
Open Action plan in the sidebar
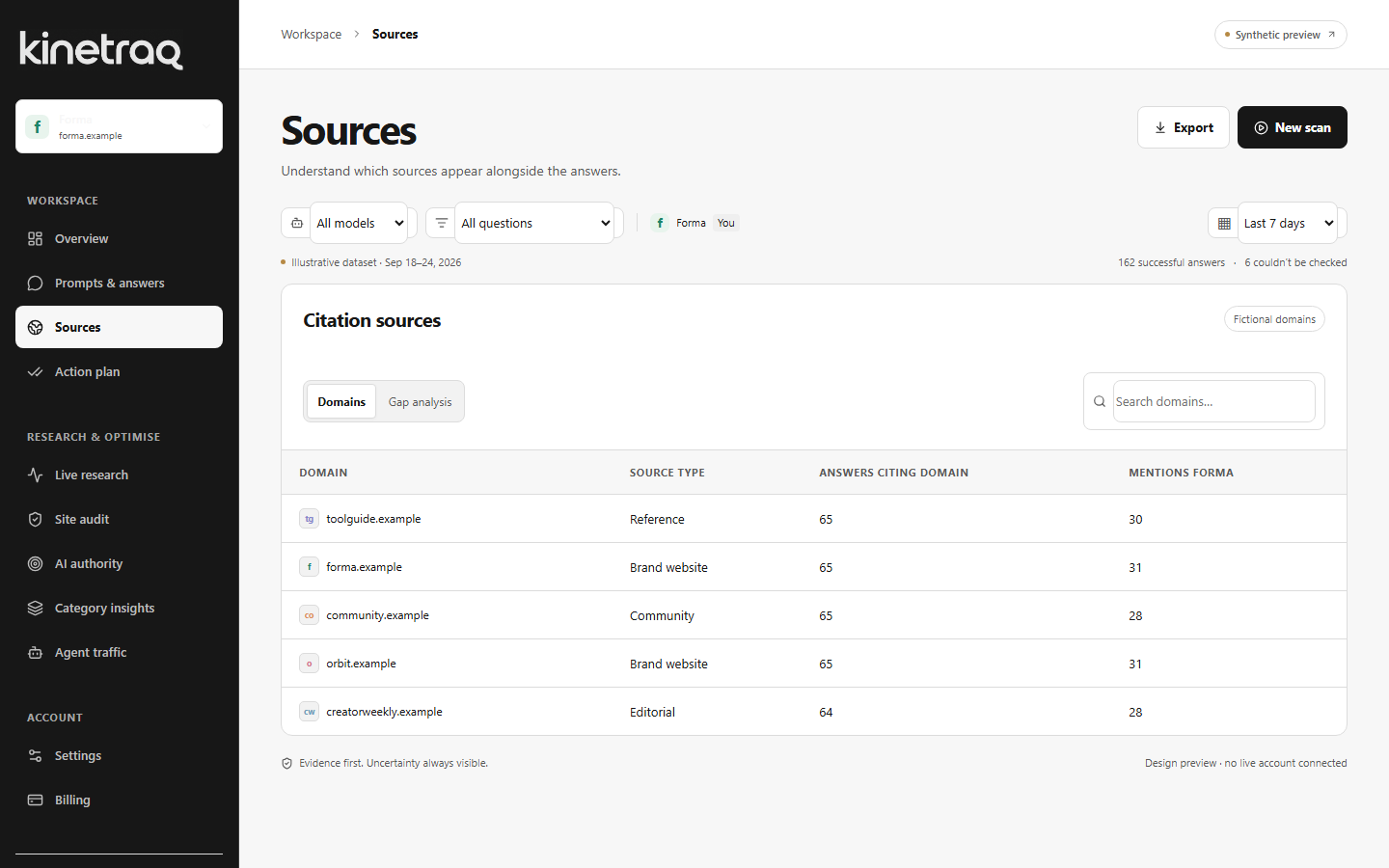pos(120,371)
